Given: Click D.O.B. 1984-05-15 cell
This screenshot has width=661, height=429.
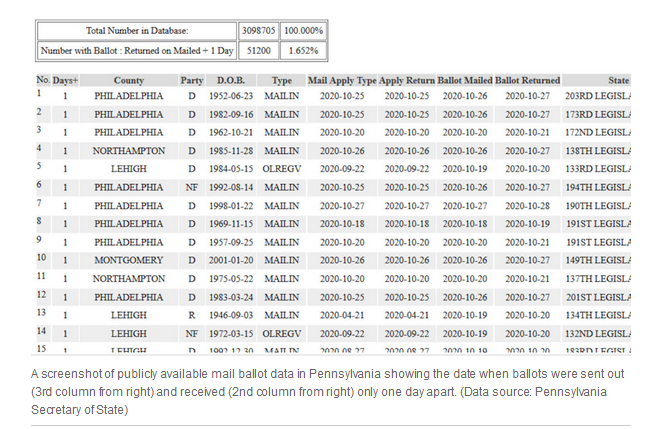Looking at the screenshot, I should (x=231, y=169).
